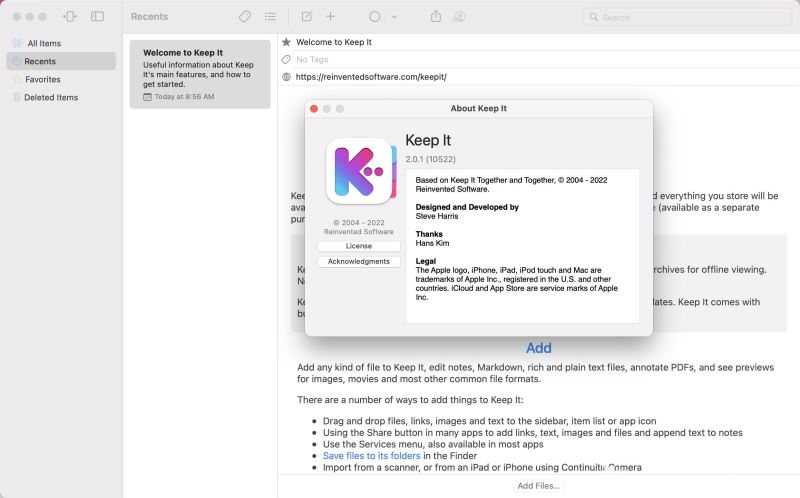
Task: Click the License button in About window
Action: pos(359,246)
